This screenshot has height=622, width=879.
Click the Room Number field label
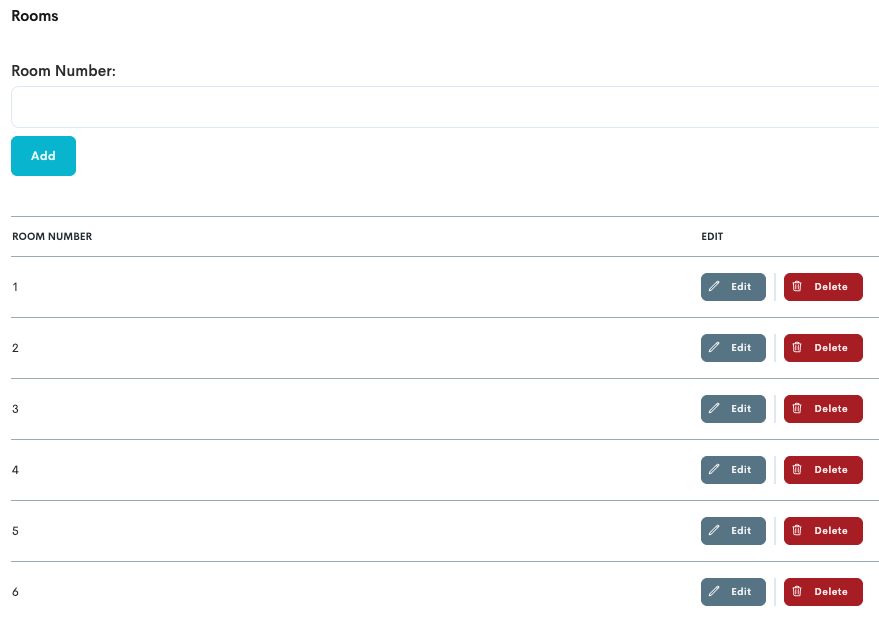(x=64, y=72)
